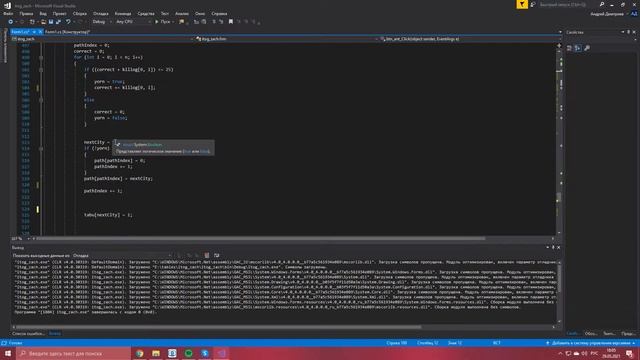This screenshot has height=360, width=640.
Task: Open the Сборка menu
Action: (x=80, y=13)
